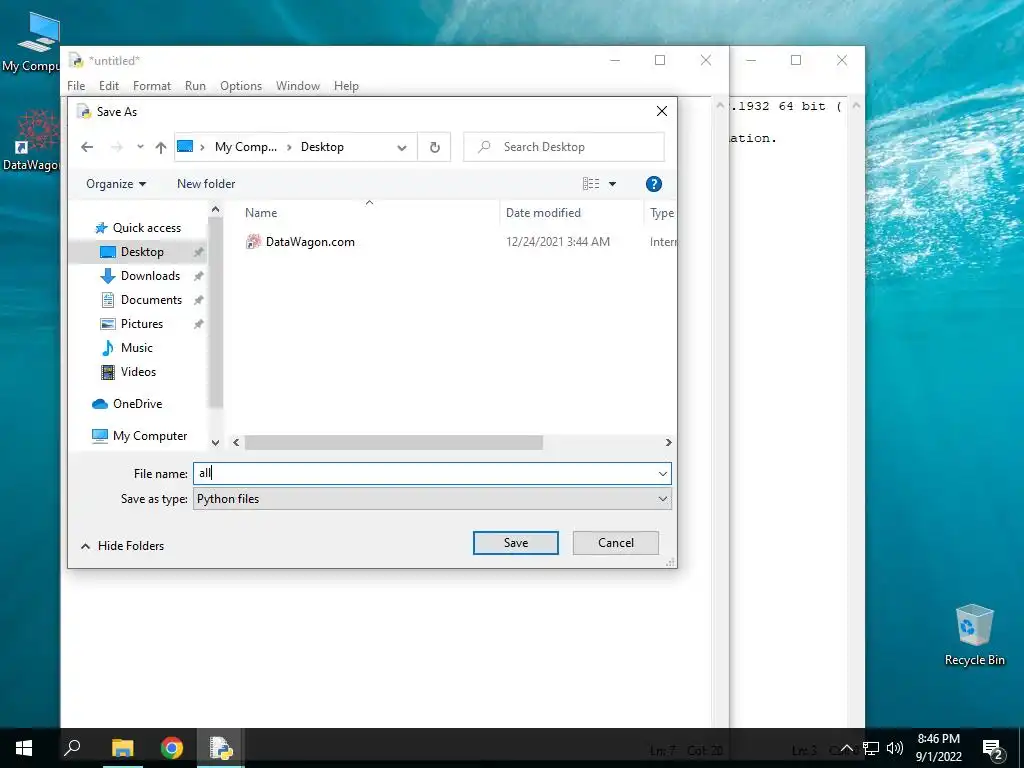Switch to the Python IDLE taskbar icon
Image resolution: width=1024 pixels, height=768 pixels.
click(221, 748)
